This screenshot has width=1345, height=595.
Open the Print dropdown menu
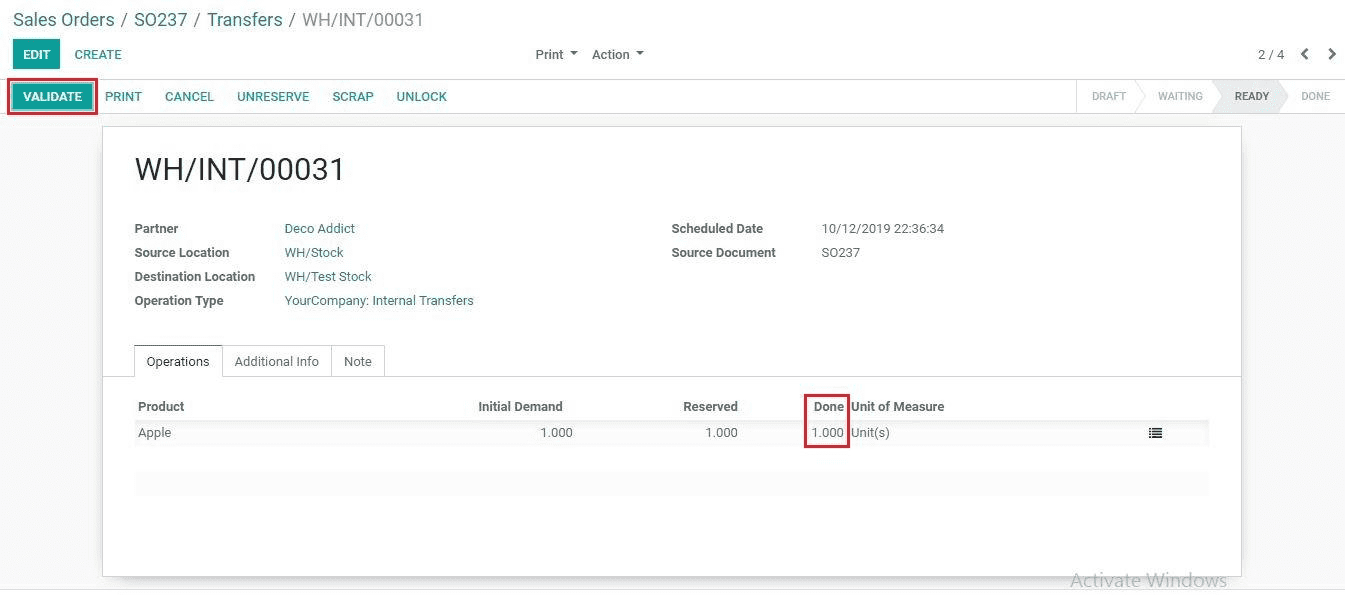coord(556,54)
